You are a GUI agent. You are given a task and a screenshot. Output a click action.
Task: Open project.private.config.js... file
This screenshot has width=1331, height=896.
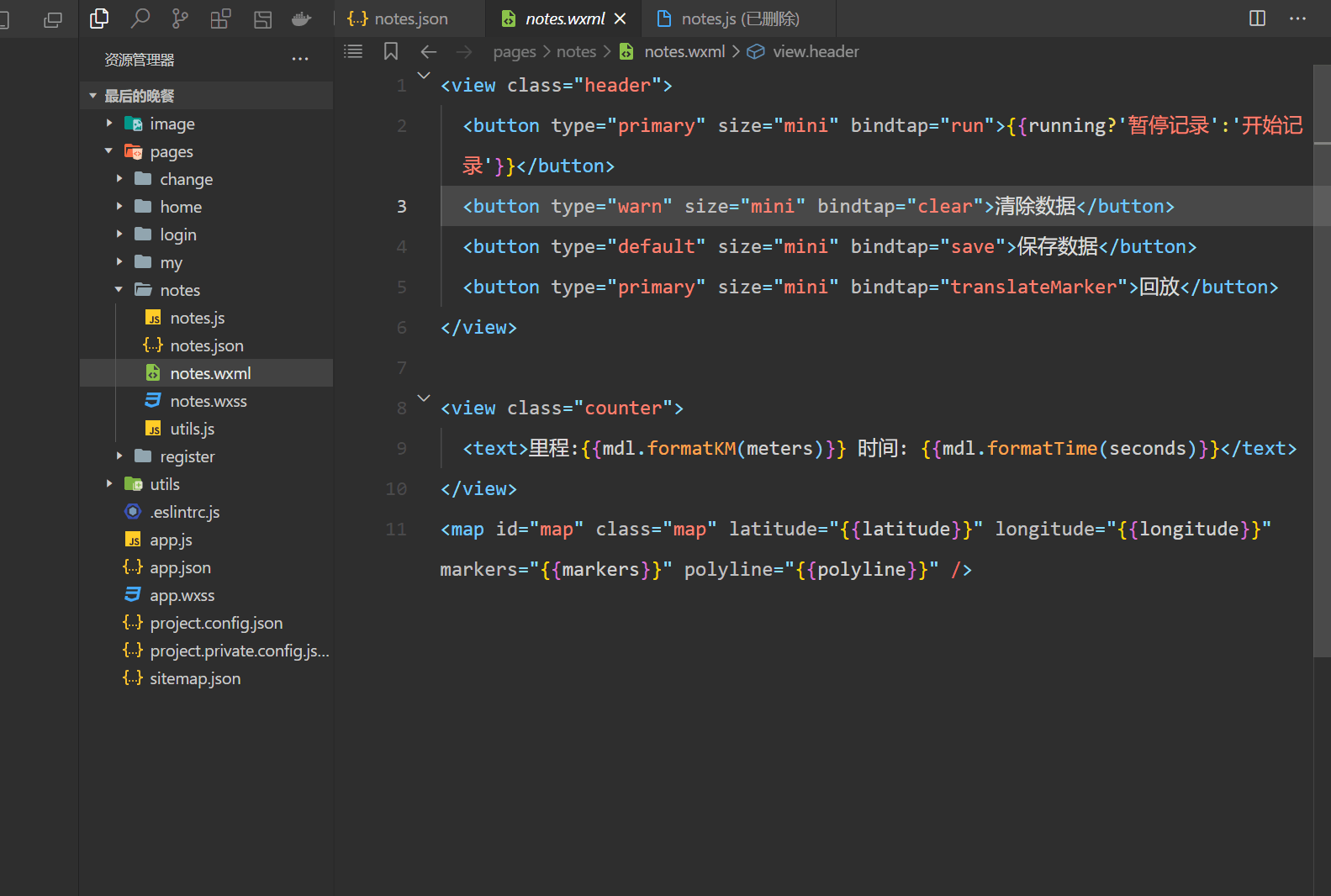[x=206, y=651]
